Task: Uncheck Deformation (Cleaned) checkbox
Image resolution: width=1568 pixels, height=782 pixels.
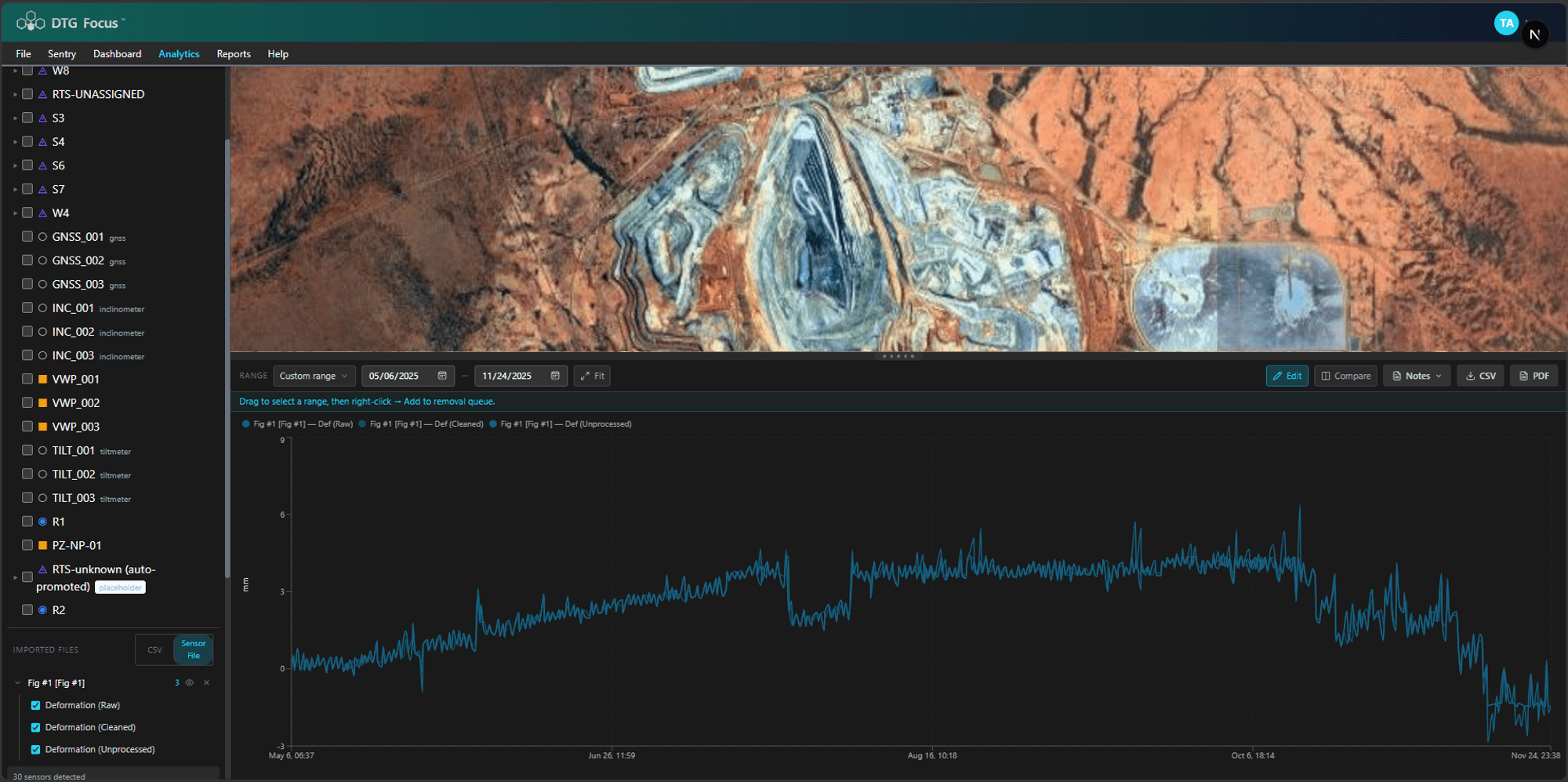Action: click(35, 728)
